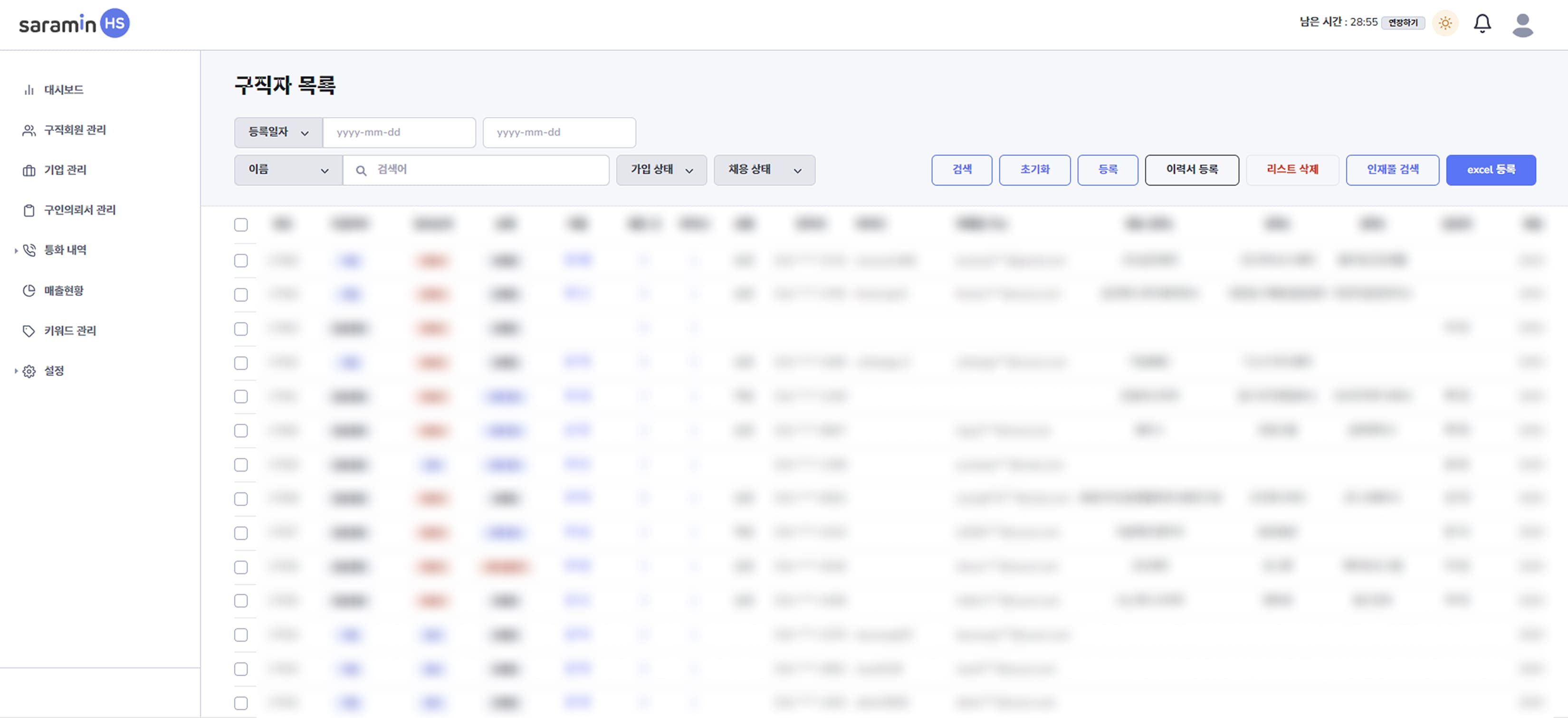Focus the start date yyyy-mm-dd field

(399, 132)
